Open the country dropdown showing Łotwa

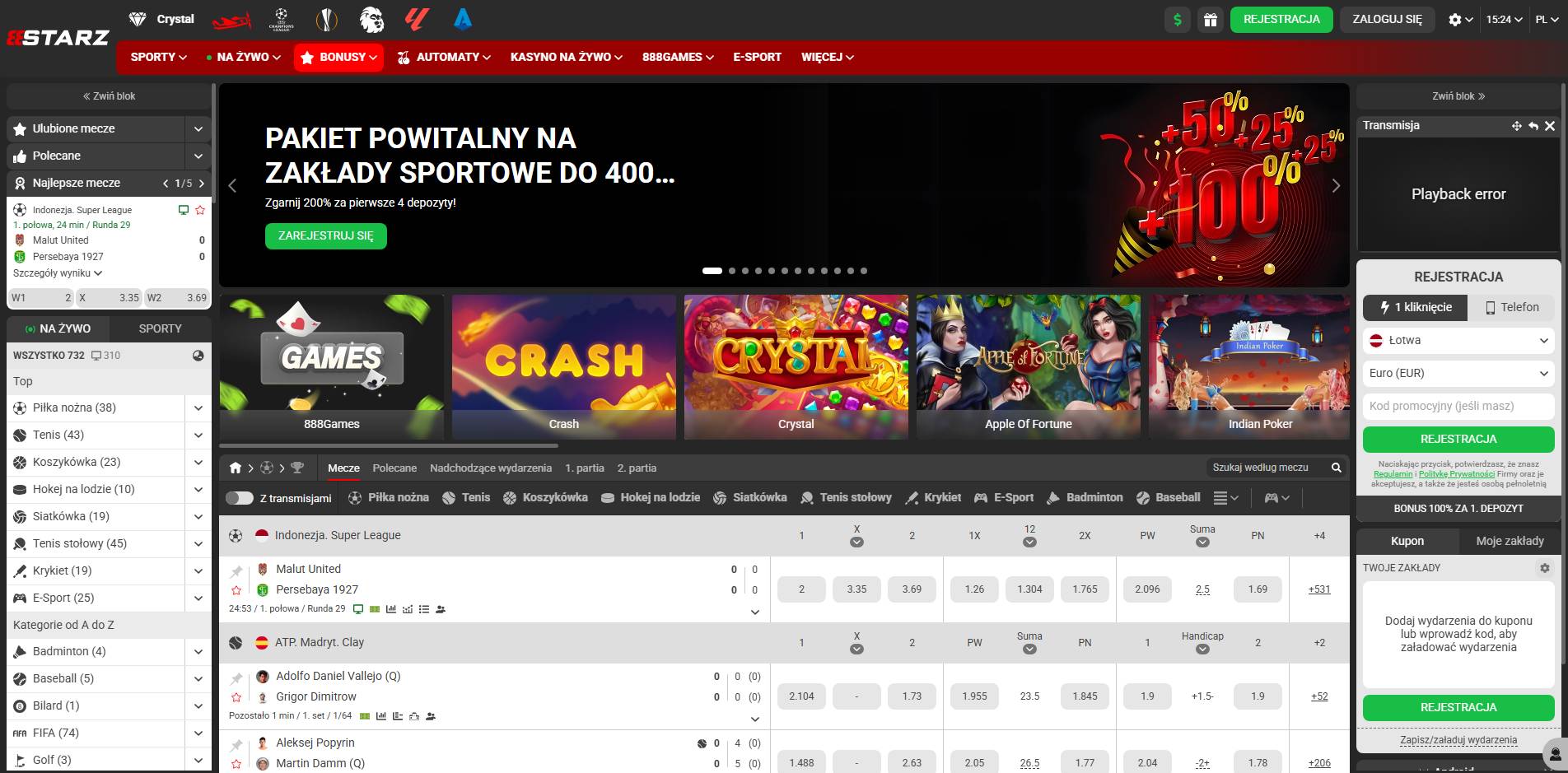click(x=1458, y=340)
